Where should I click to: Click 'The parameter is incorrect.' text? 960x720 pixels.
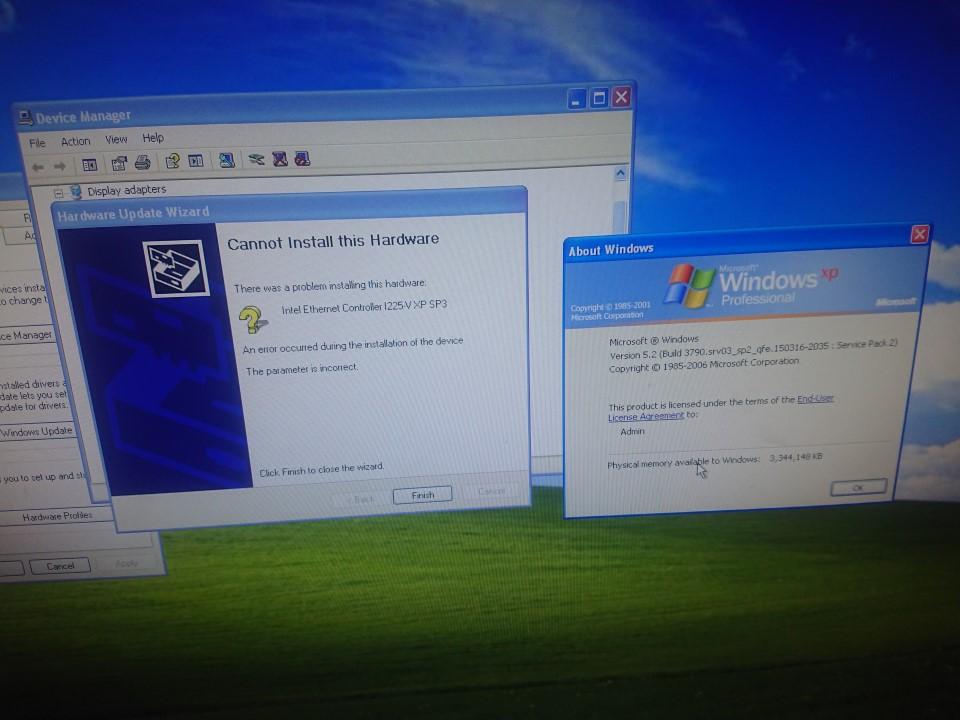click(x=301, y=369)
